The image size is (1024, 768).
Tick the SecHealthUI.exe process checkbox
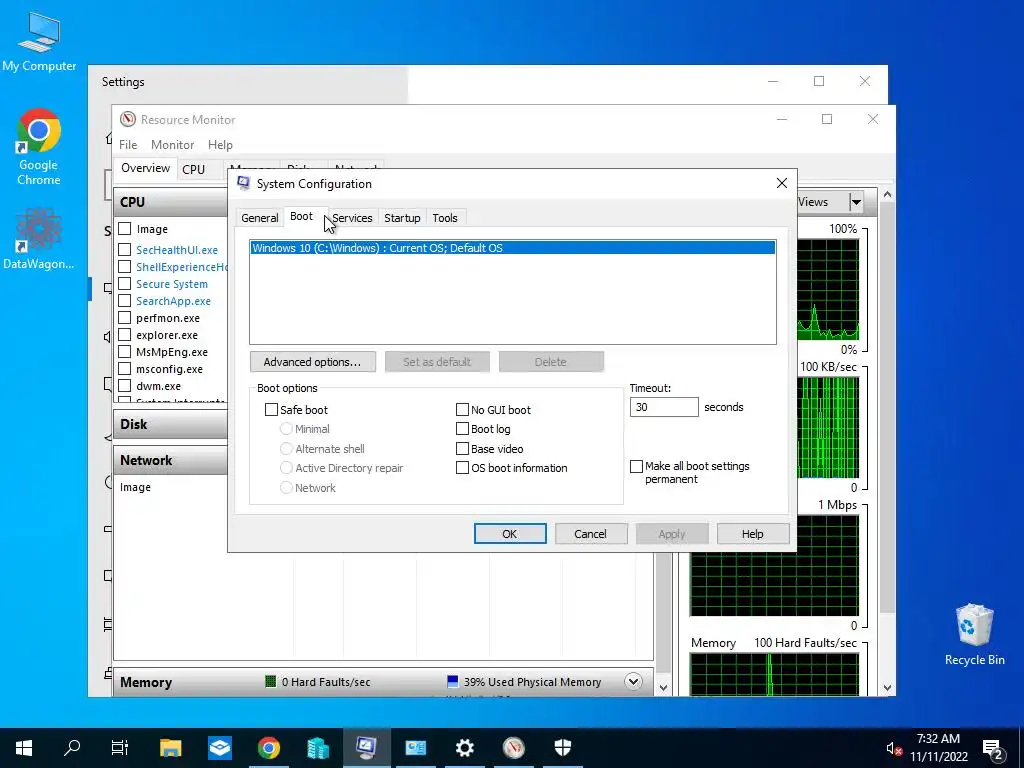pos(125,249)
